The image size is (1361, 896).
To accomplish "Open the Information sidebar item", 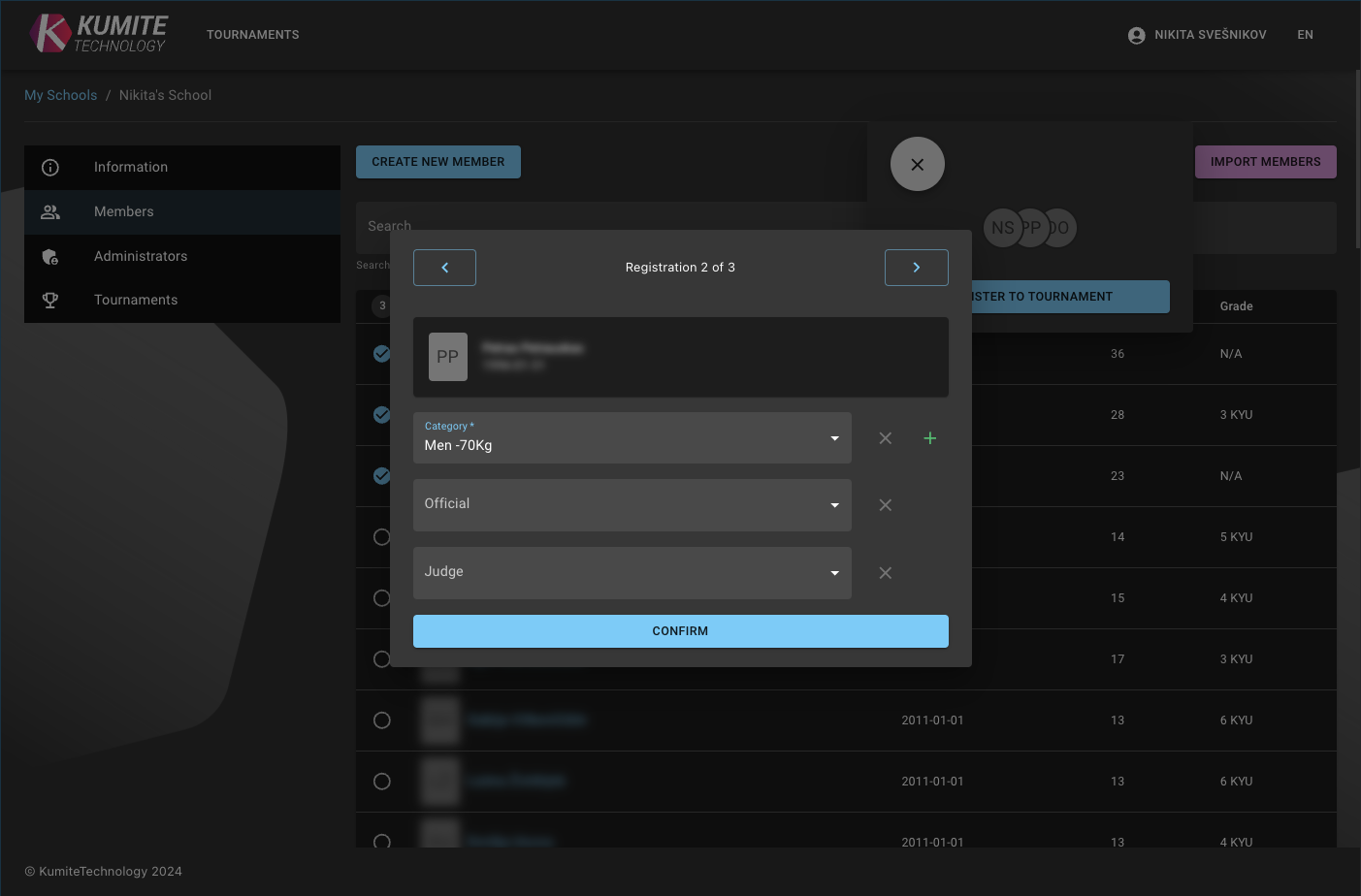I will 131,168.
